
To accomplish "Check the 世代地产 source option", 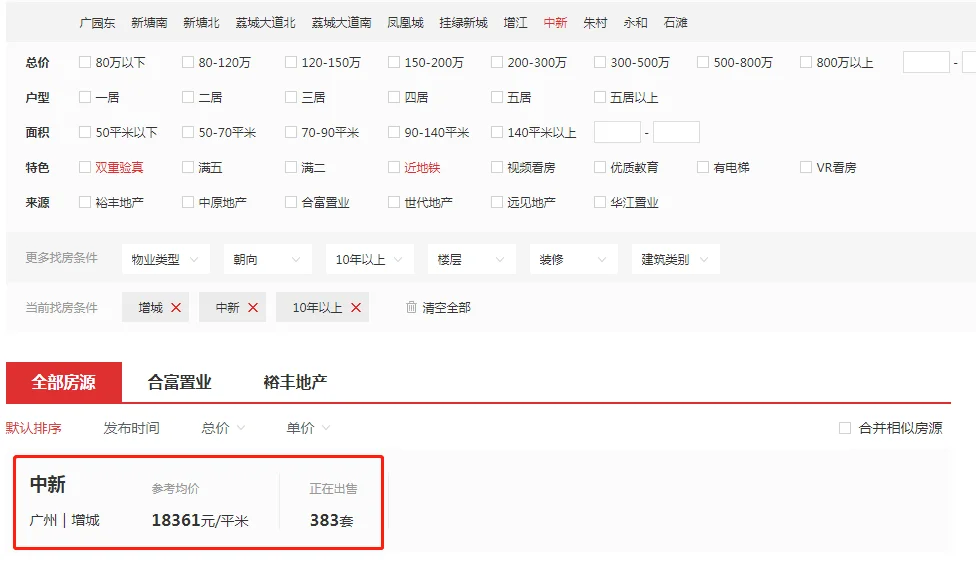I will (x=394, y=202).
